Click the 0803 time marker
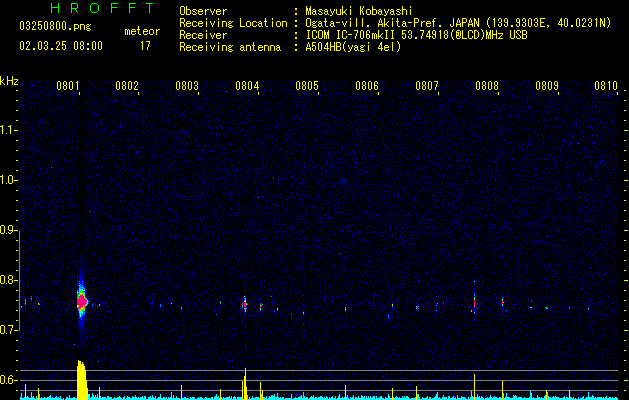629x400 pixels. tap(187, 86)
